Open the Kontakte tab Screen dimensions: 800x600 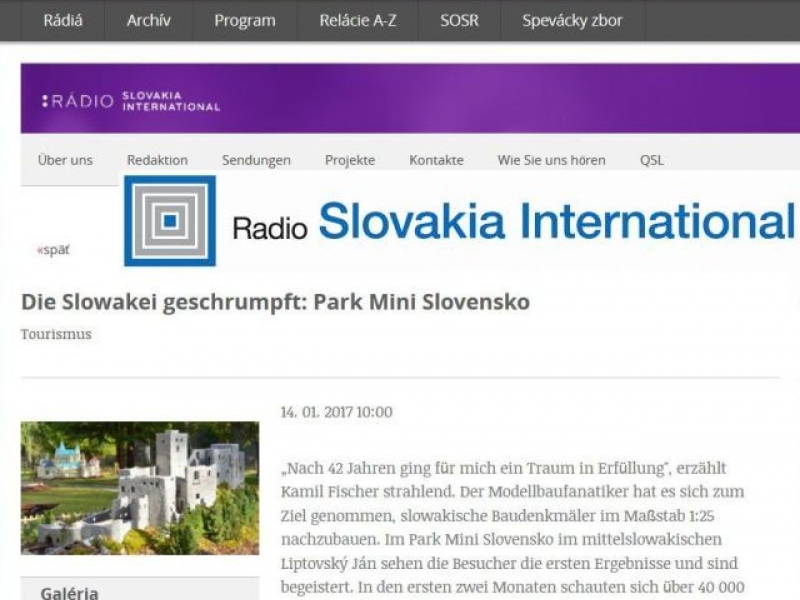click(x=436, y=160)
